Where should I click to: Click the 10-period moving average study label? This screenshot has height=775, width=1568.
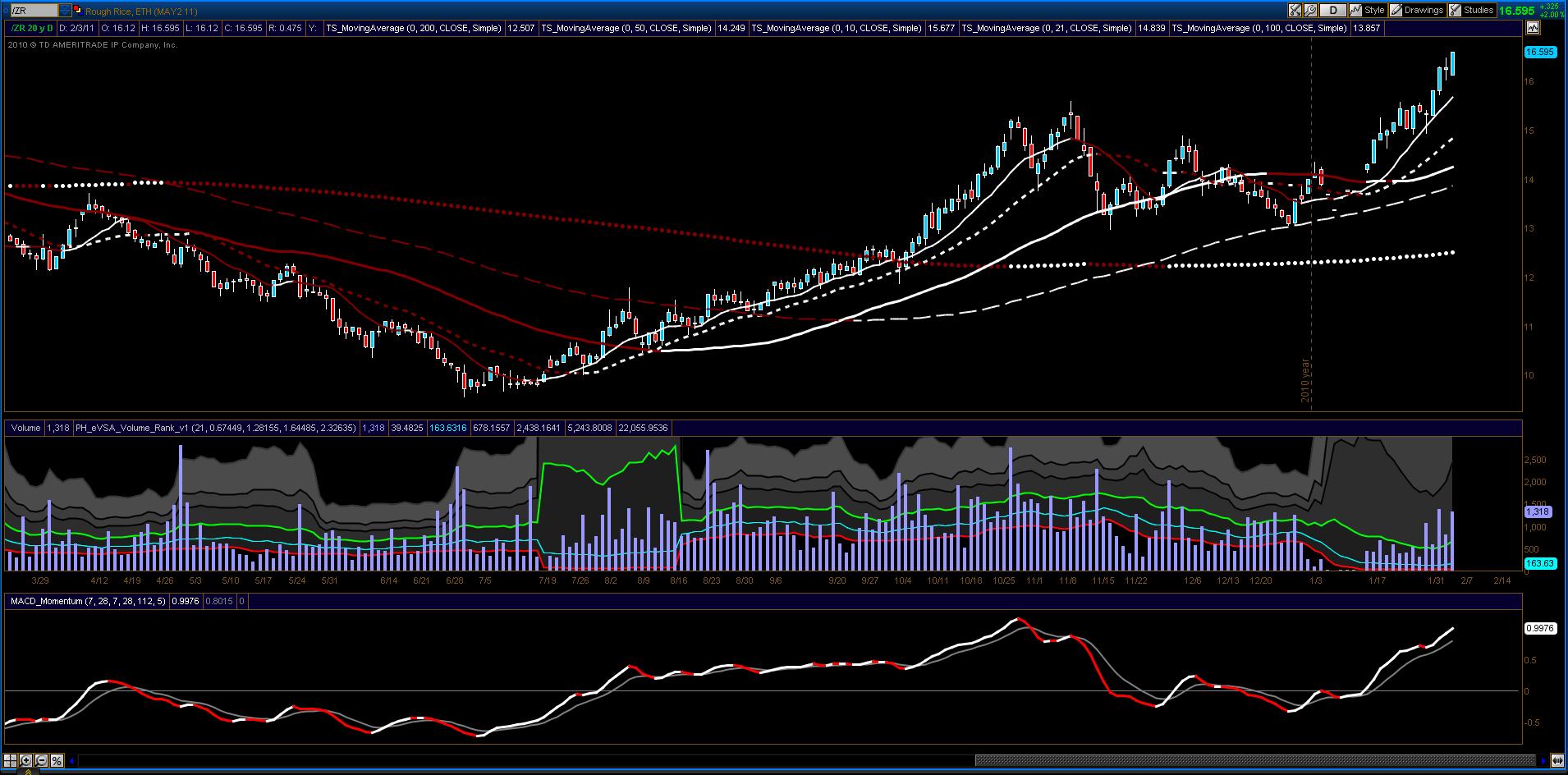coord(836,28)
